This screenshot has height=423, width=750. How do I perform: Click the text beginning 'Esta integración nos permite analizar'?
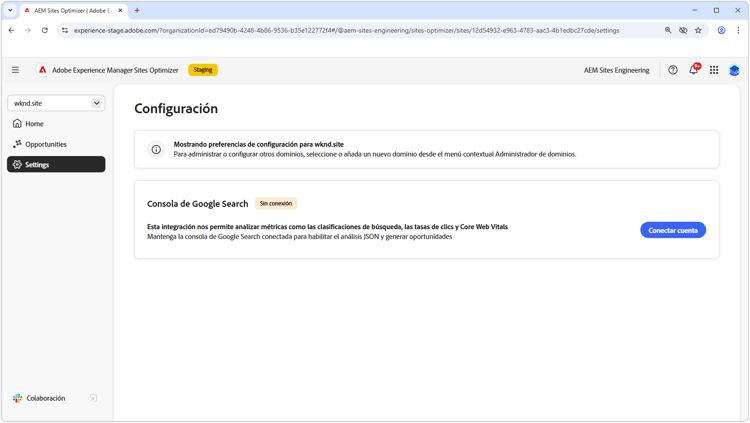click(x=327, y=227)
